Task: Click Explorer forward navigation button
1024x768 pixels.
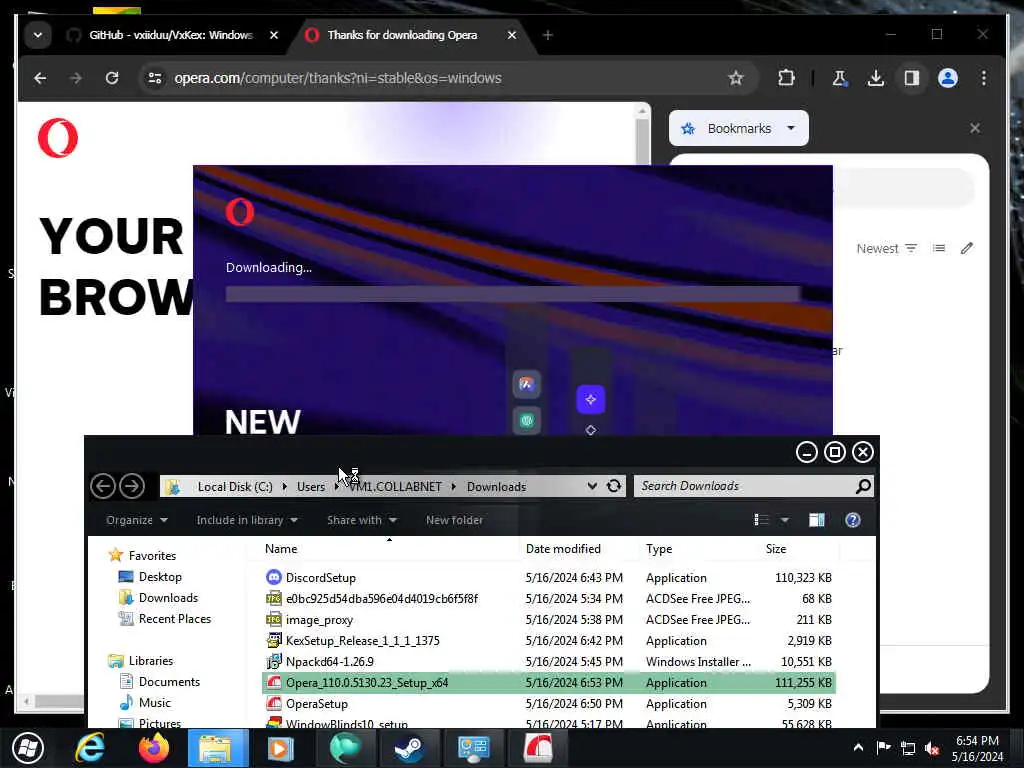Action: (132, 486)
